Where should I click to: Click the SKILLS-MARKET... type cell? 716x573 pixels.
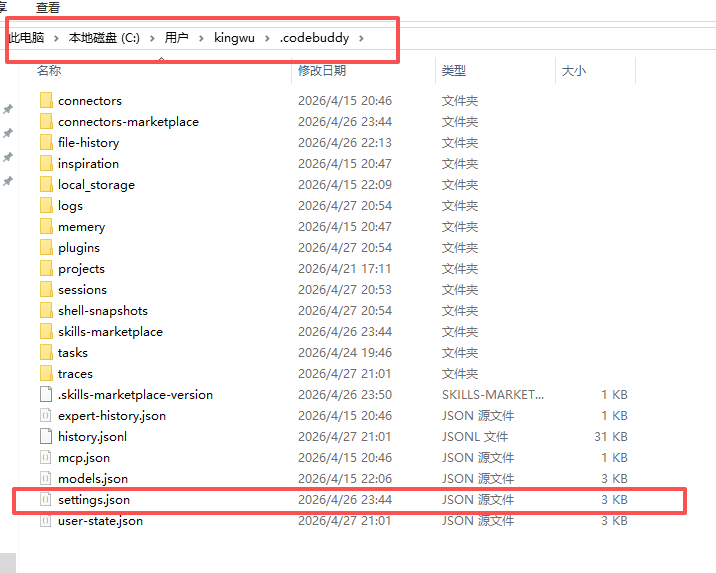pos(493,394)
